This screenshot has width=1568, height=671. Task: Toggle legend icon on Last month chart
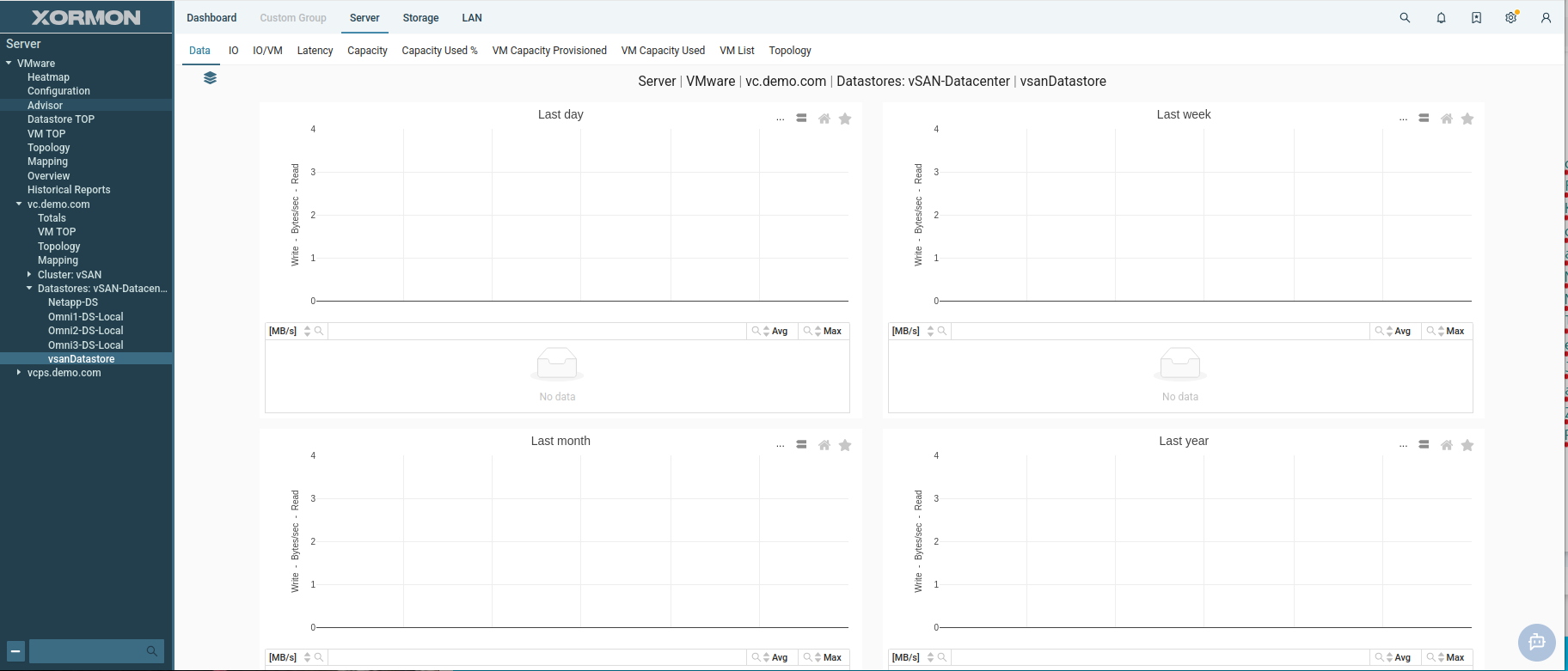click(x=801, y=445)
